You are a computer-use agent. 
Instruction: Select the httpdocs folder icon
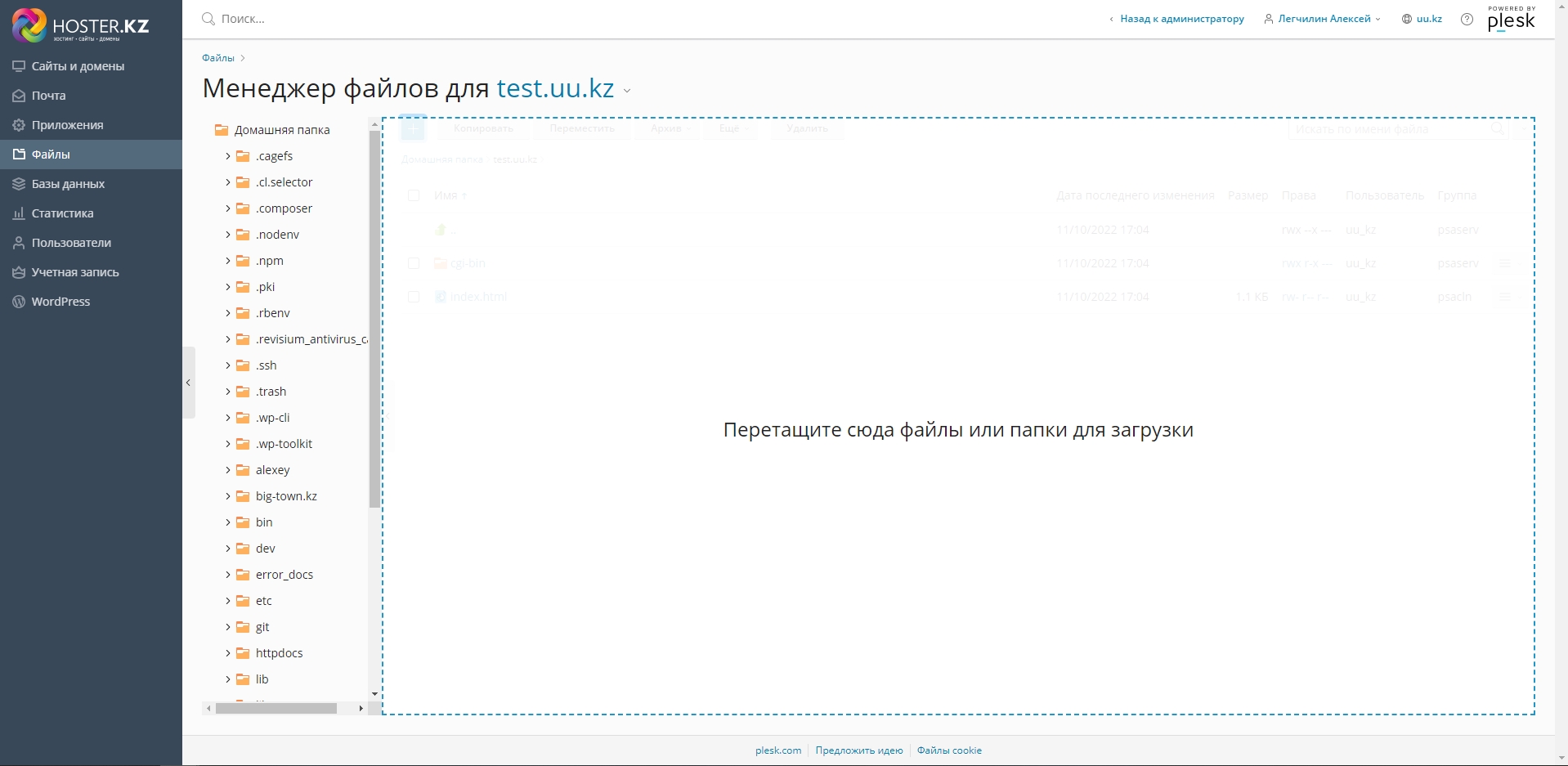click(x=243, y=653)
